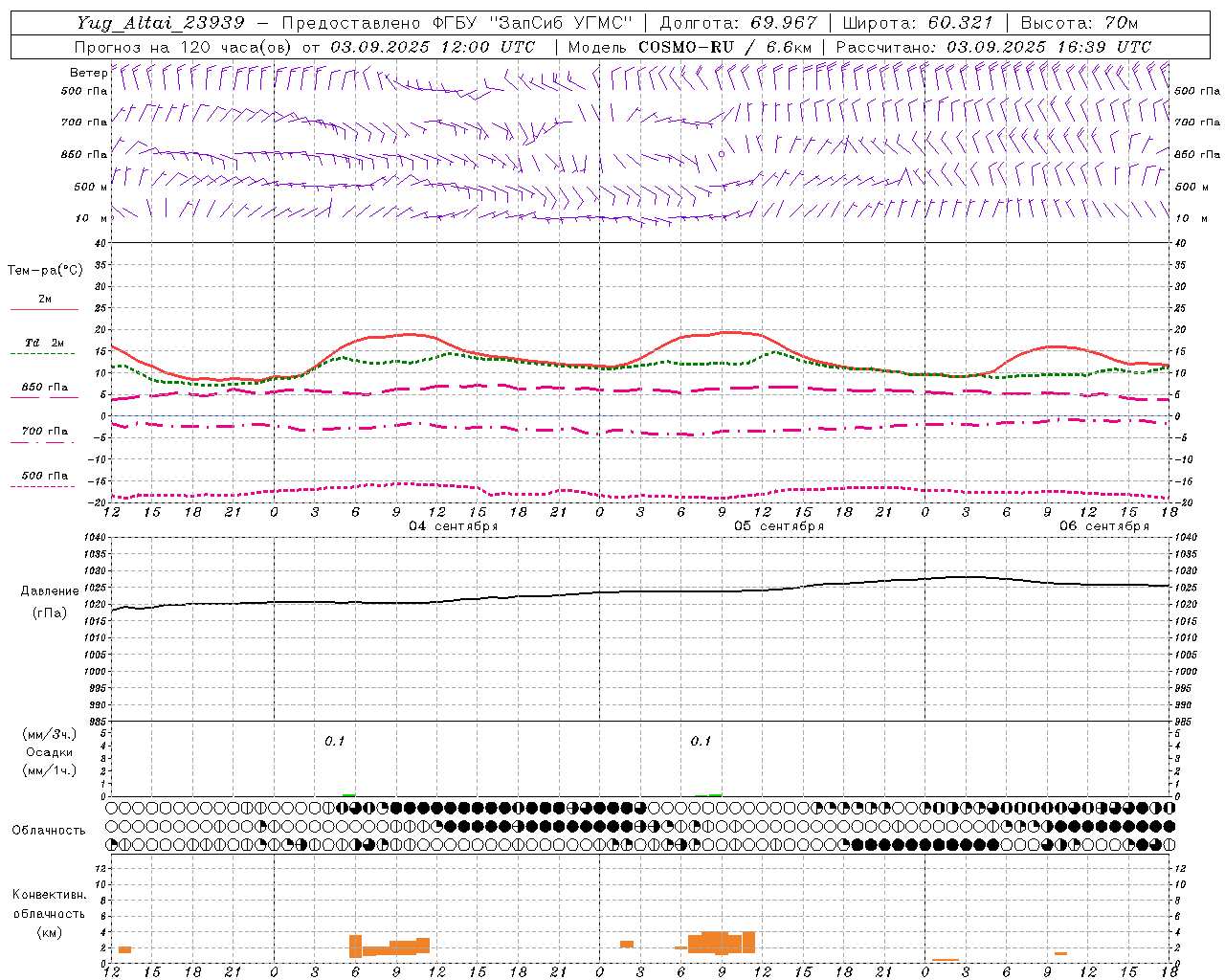Select the 850 гПа temperature legend entry

click(x=44, y=388)
